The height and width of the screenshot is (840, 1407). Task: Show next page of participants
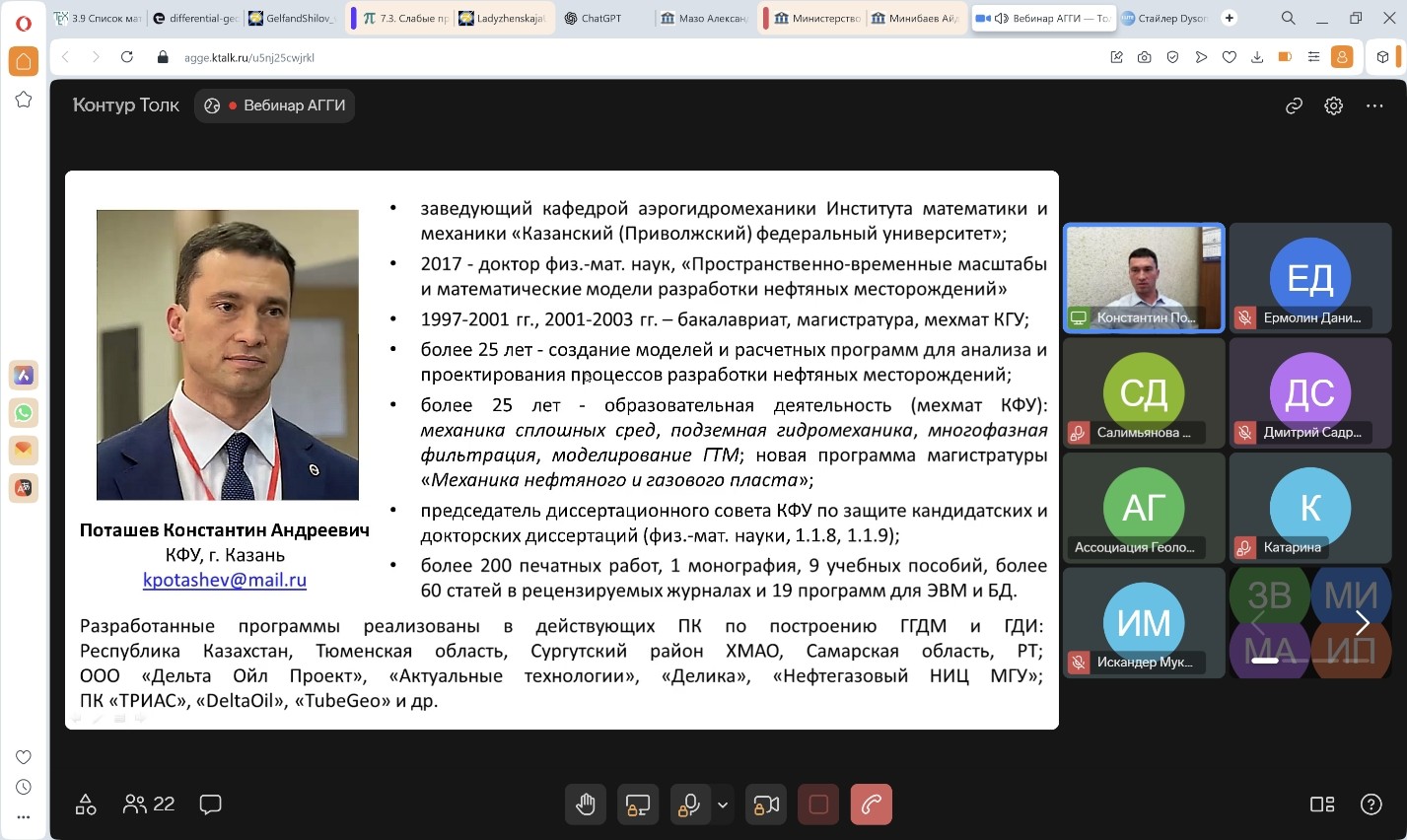(x=1363, y=622)
